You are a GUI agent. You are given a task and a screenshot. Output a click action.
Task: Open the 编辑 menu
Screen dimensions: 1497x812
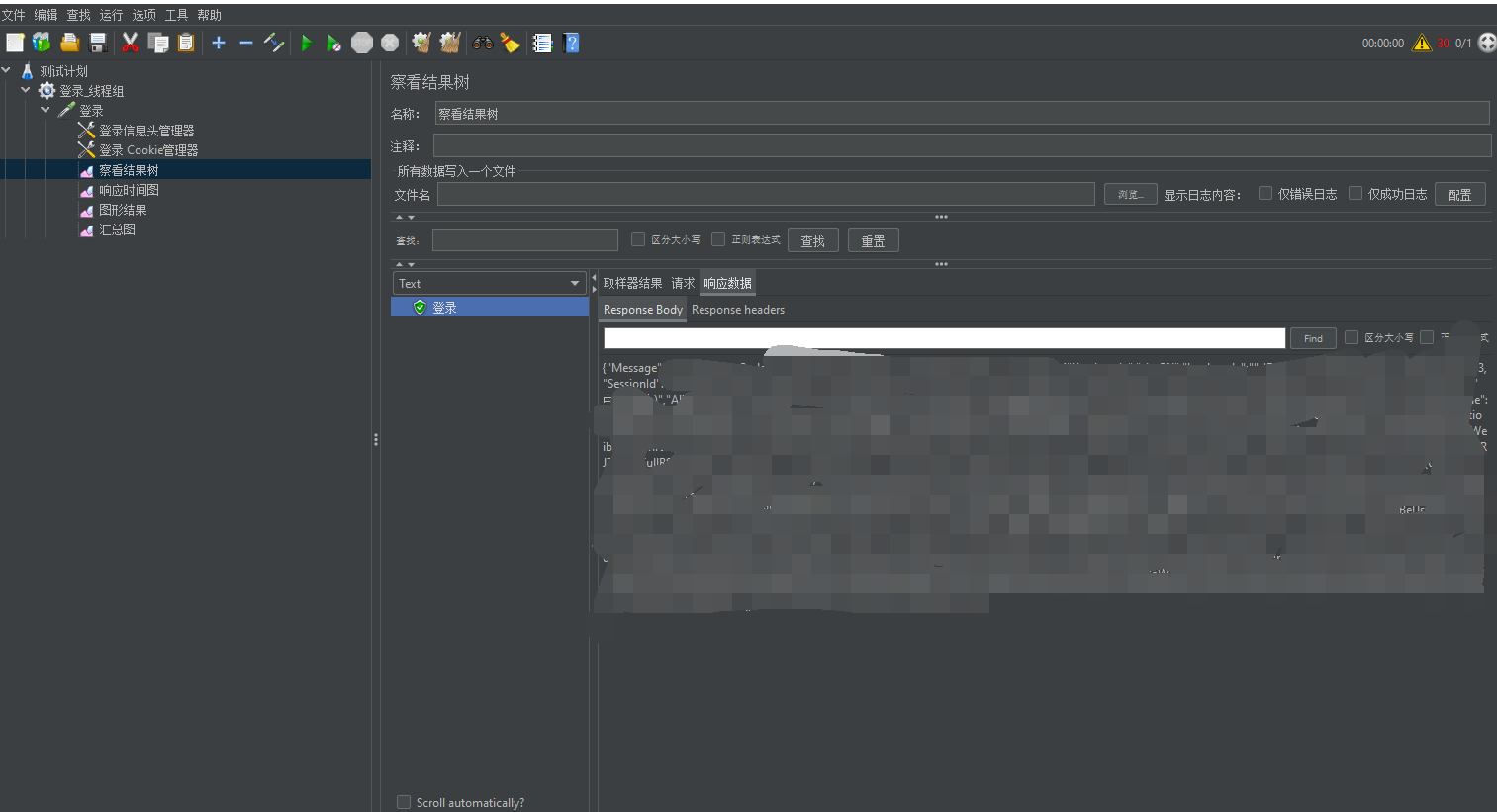(47, 15)
